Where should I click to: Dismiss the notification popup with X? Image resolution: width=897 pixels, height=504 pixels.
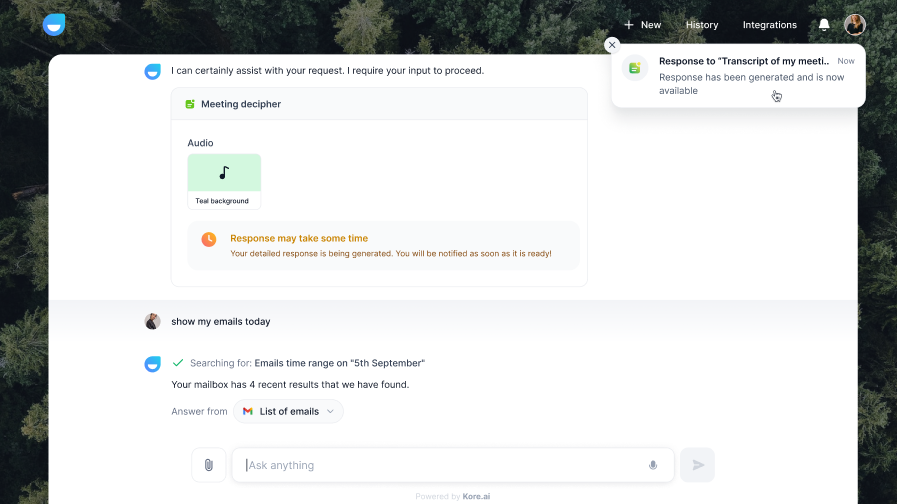[612, 45]
